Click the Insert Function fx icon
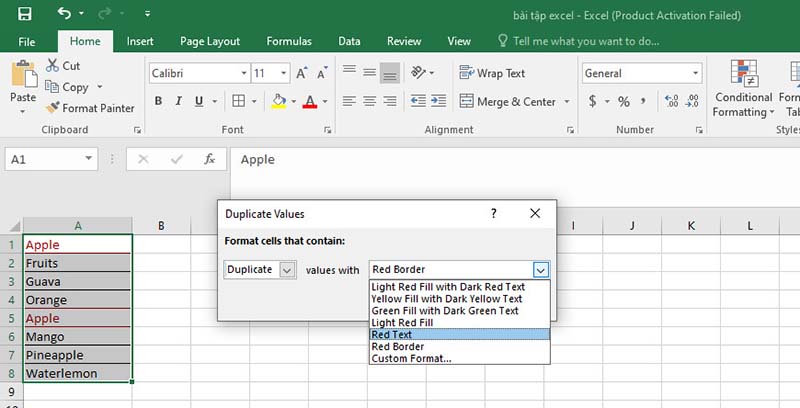800x408 pixels. coord(209,160)
